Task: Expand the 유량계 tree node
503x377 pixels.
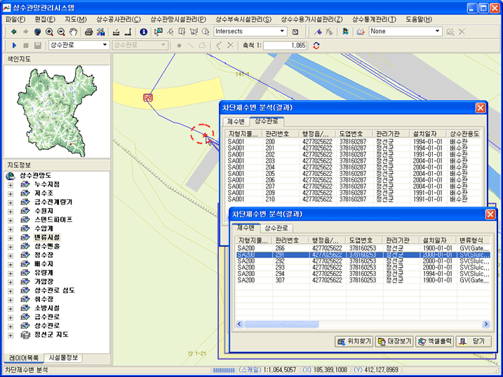Action: pyautogui.click(x=10, y=273)
